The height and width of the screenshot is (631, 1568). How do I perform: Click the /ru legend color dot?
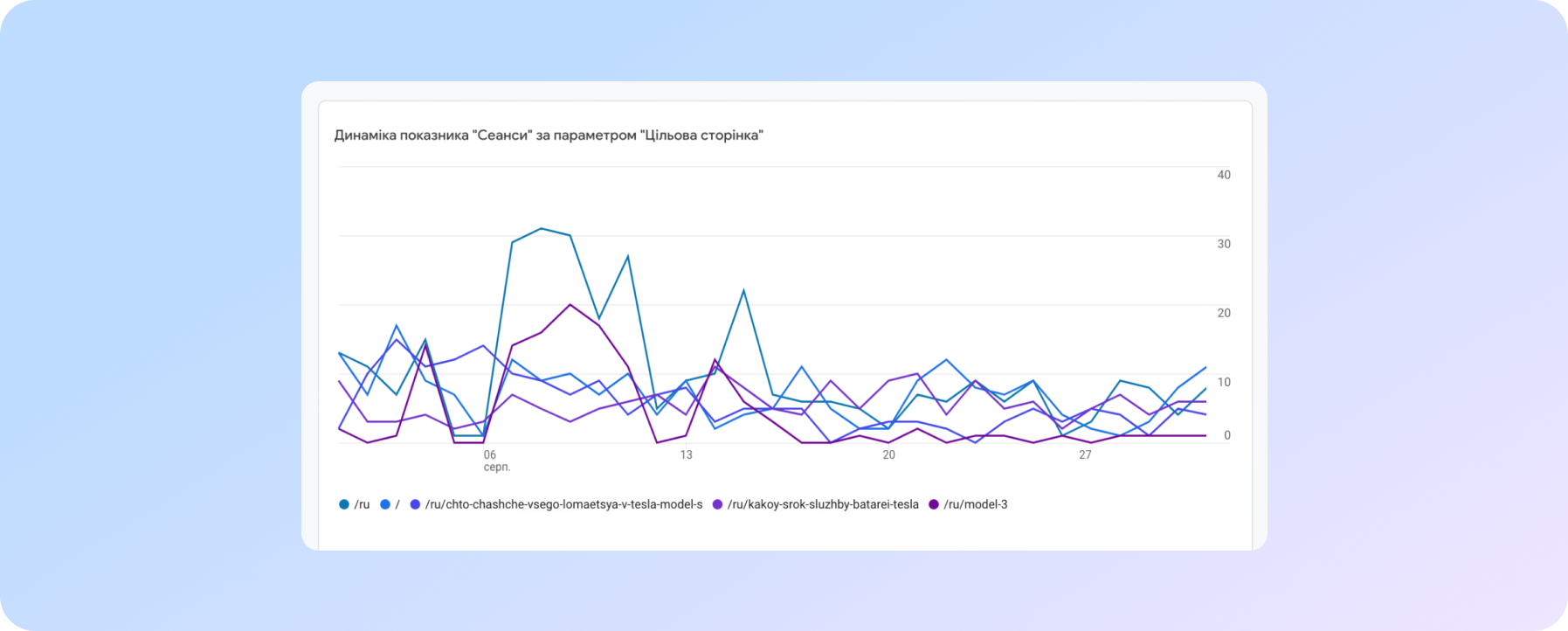point(344,504)
